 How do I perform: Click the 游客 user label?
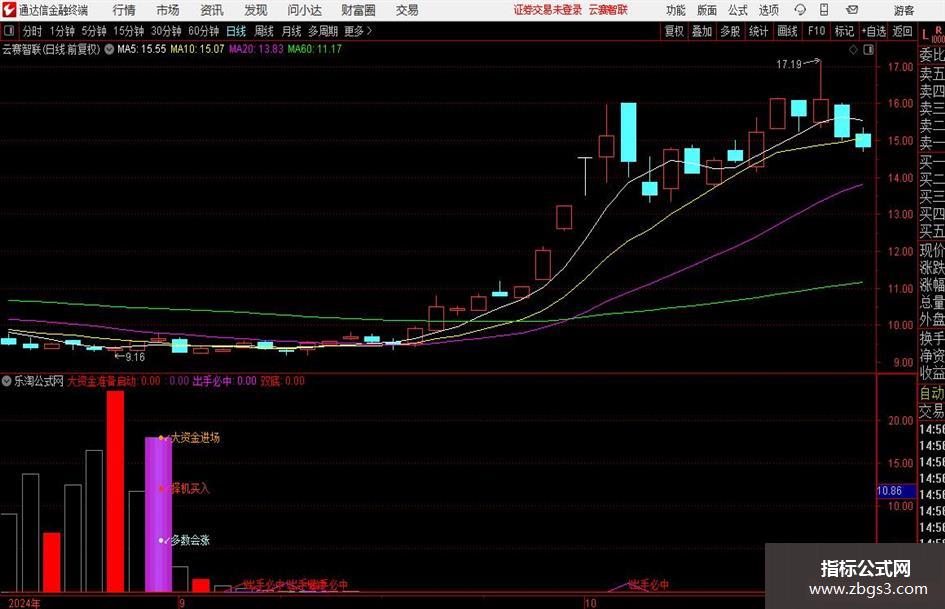tap(904, 10)
